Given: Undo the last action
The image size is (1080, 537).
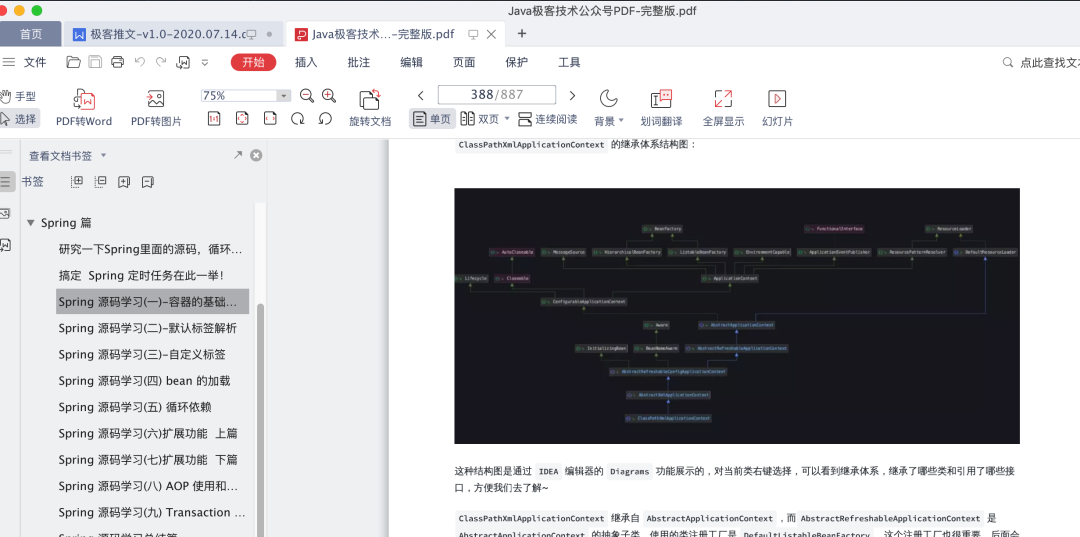Looking at the screenshot, I should click(x=140, y=62).
